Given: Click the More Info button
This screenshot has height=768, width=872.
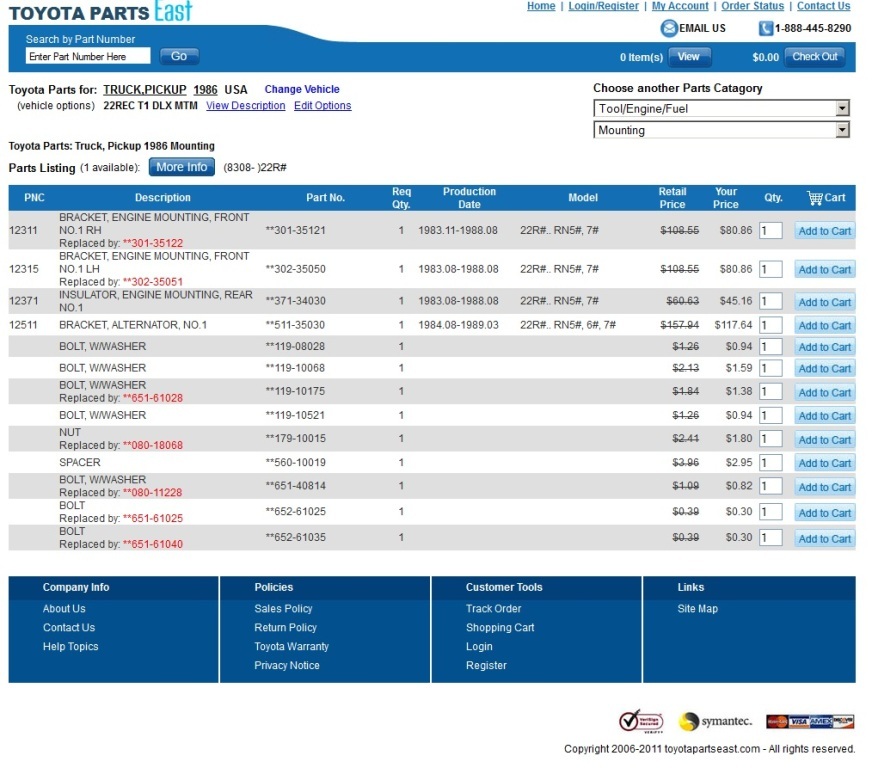Looking at the screenshot, I should pyautogui.click(x=181, y=167).
